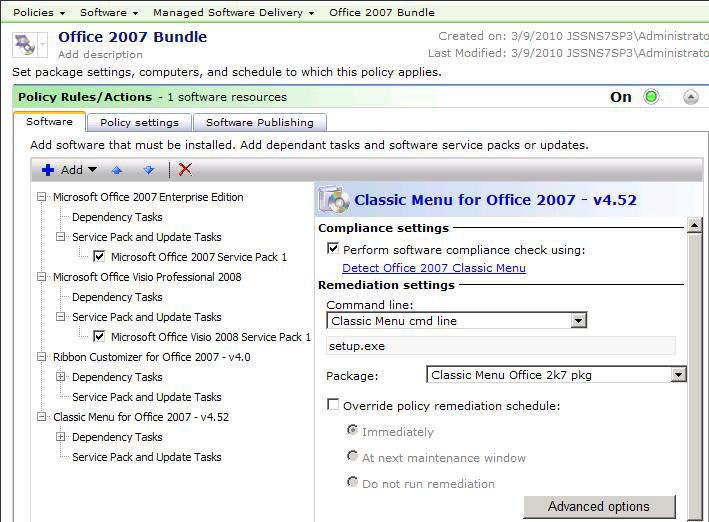The image size is (709, 522).
Task: Click the settings pane vertical scrollbar track
Action: [x=694, y=375]
